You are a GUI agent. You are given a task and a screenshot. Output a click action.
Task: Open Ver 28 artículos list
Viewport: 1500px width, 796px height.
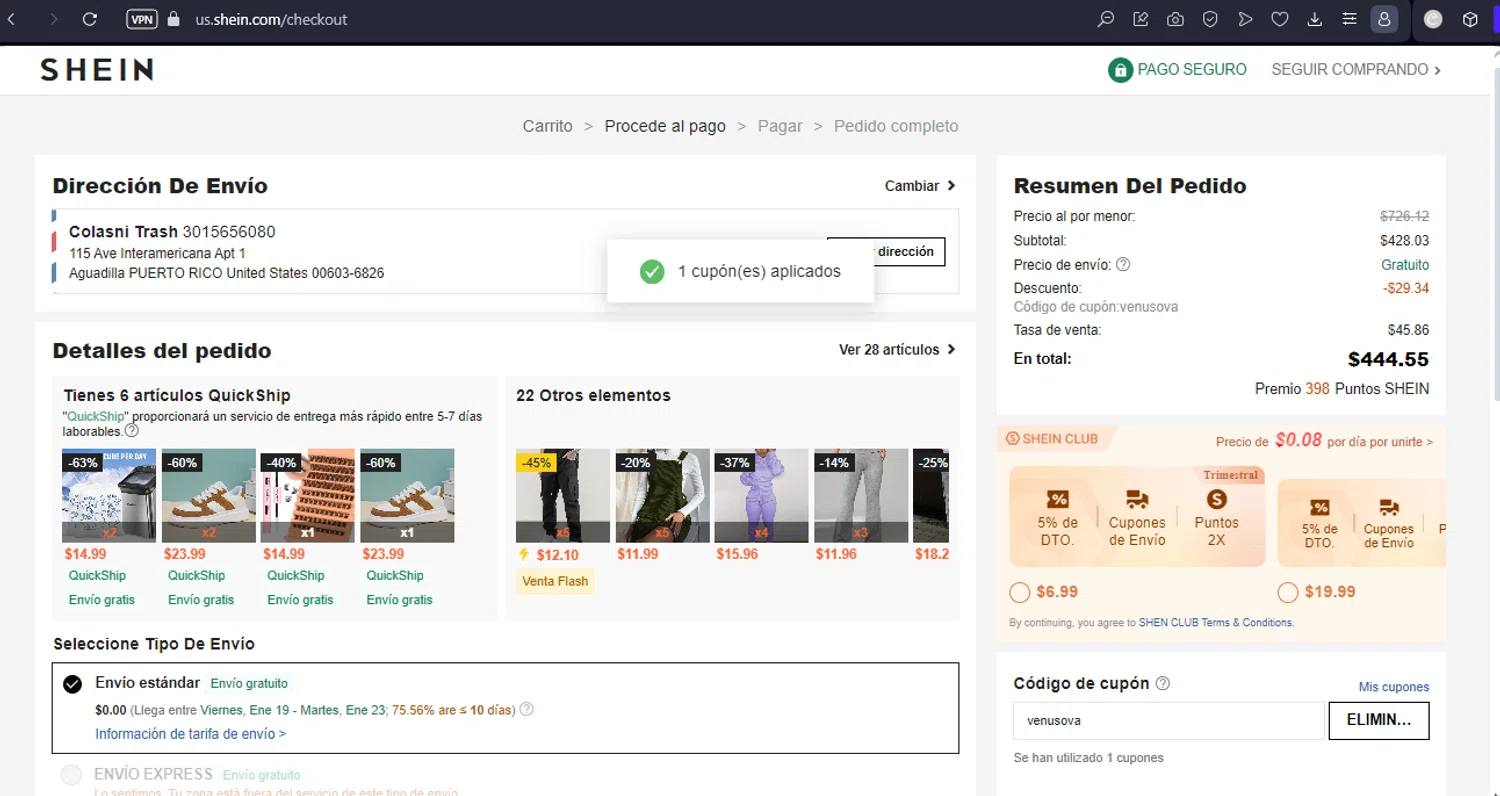pos(897,350)
